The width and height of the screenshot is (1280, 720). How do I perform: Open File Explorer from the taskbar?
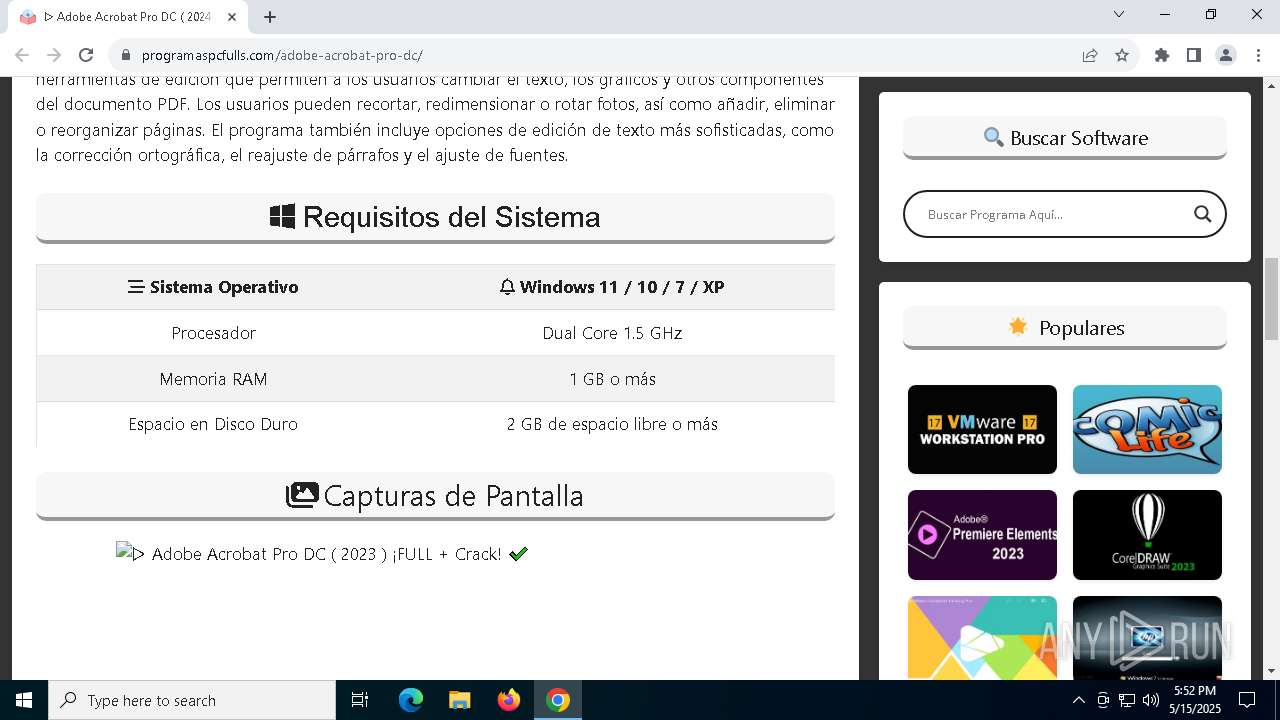click(459, 700)
